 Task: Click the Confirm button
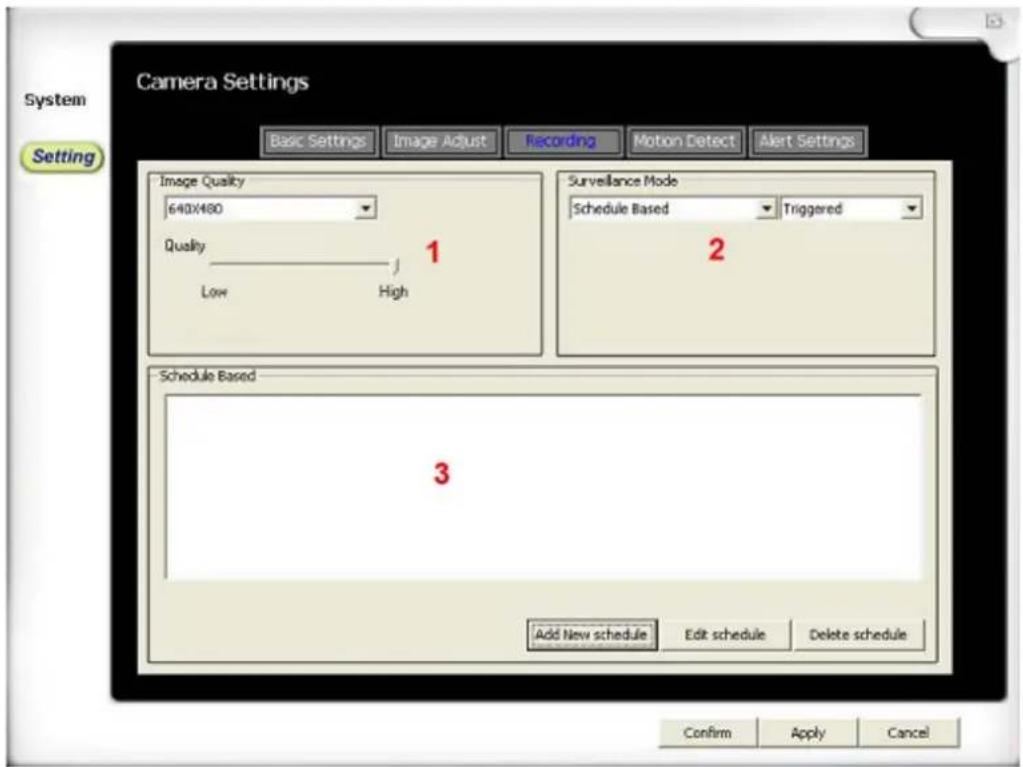707,733
